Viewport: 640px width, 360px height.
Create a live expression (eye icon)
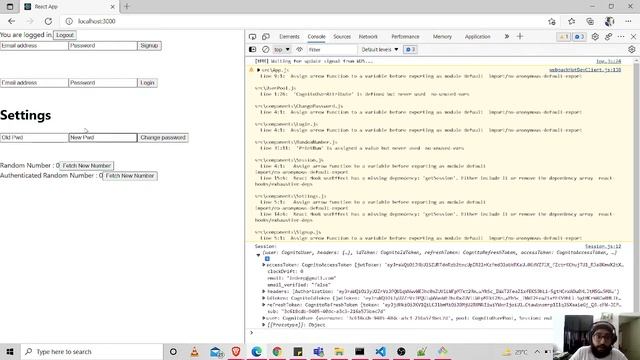pos(300,49)
